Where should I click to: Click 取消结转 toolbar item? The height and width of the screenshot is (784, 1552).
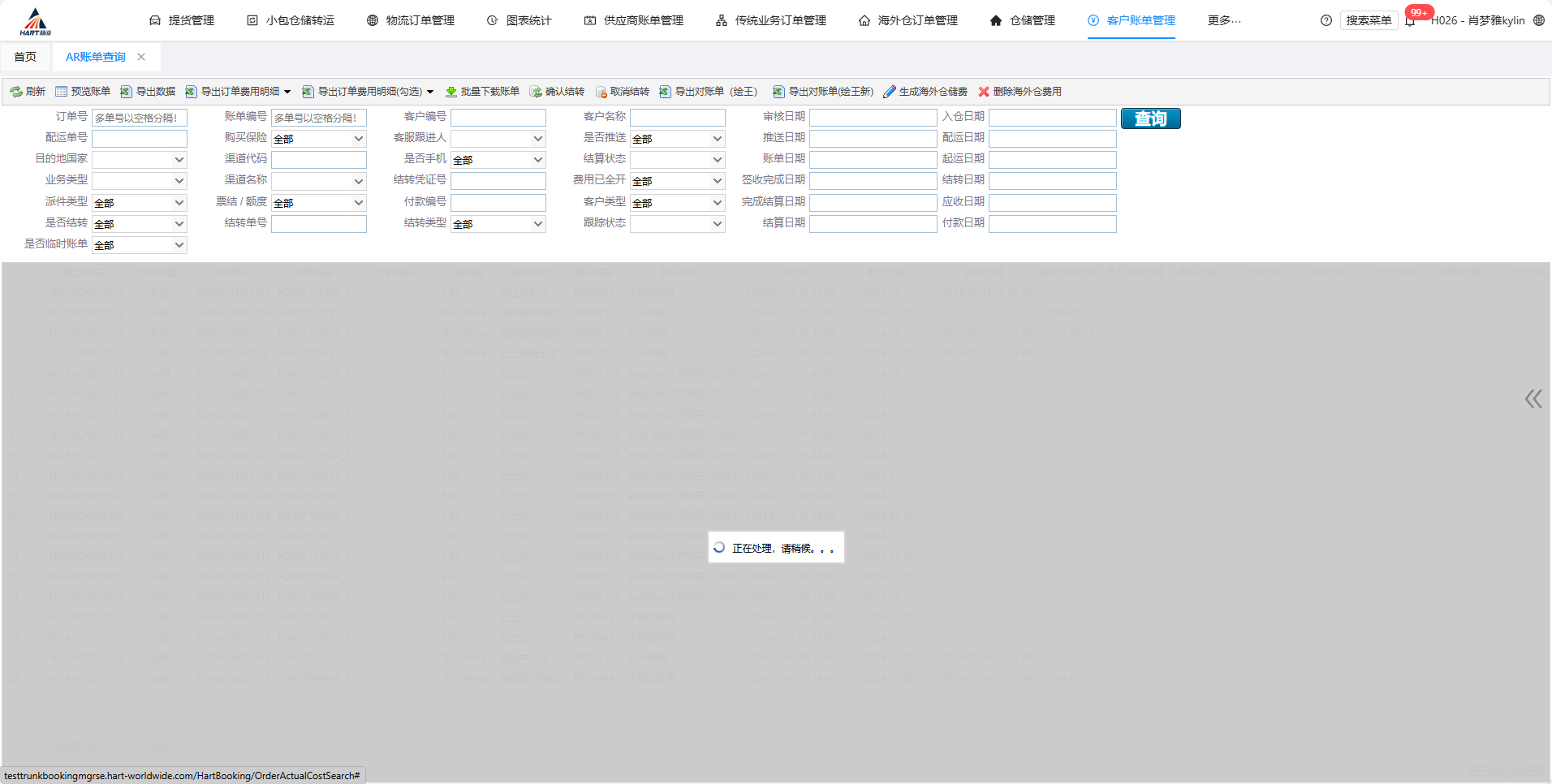pos(622,92)
